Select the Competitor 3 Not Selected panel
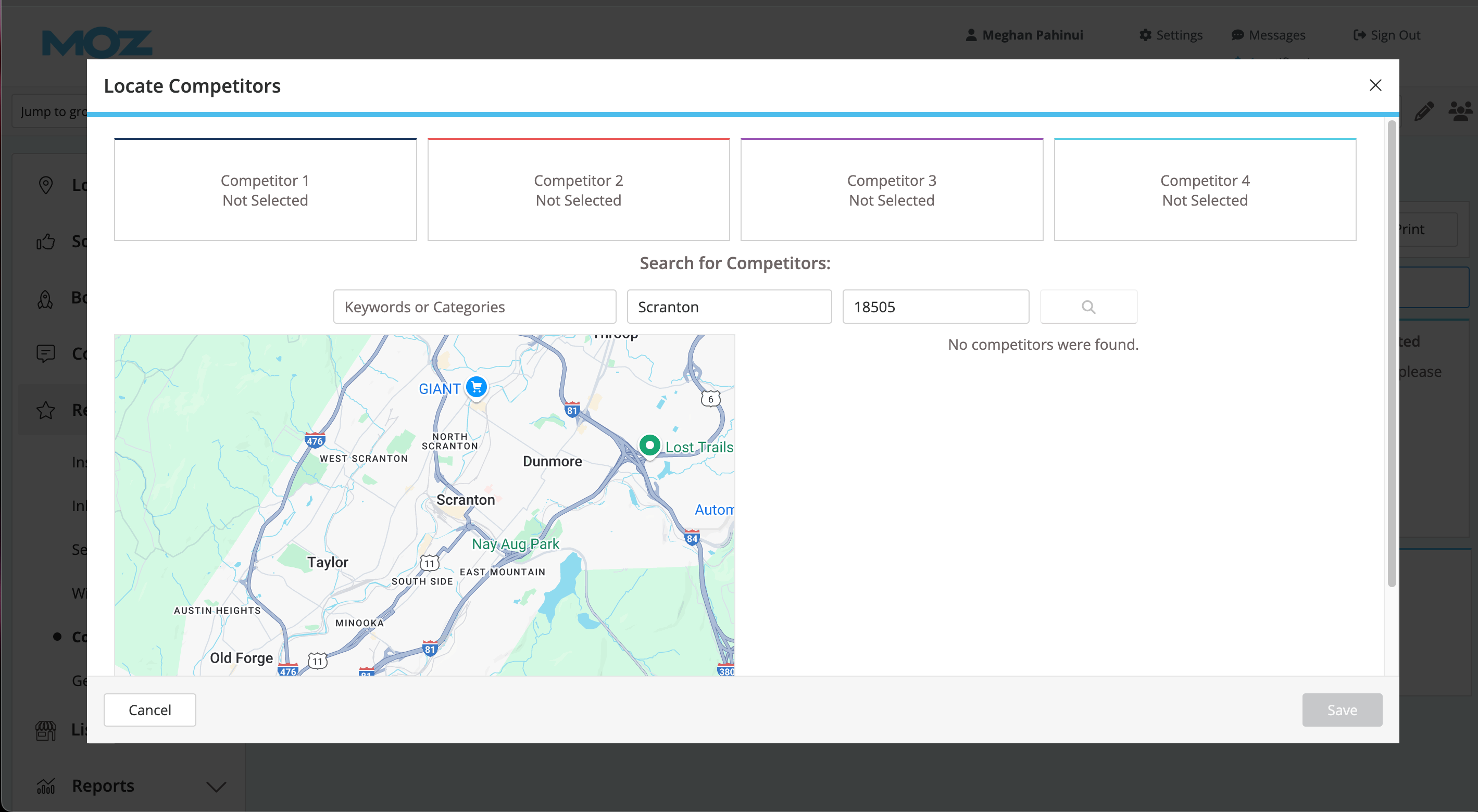 (891, 190)
